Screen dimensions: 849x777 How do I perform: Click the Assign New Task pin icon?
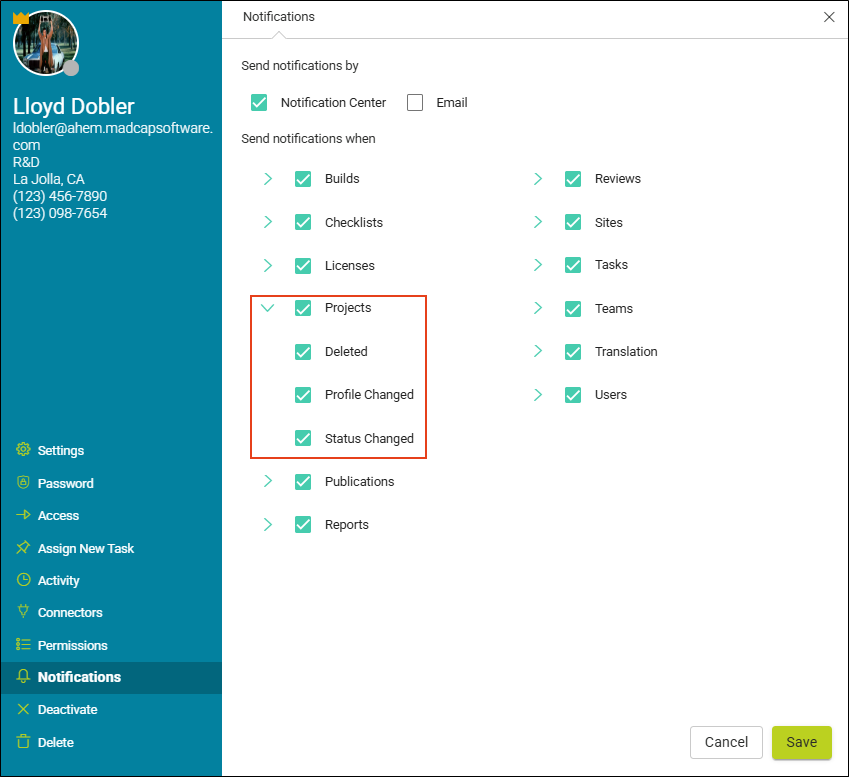pos(23,547)
